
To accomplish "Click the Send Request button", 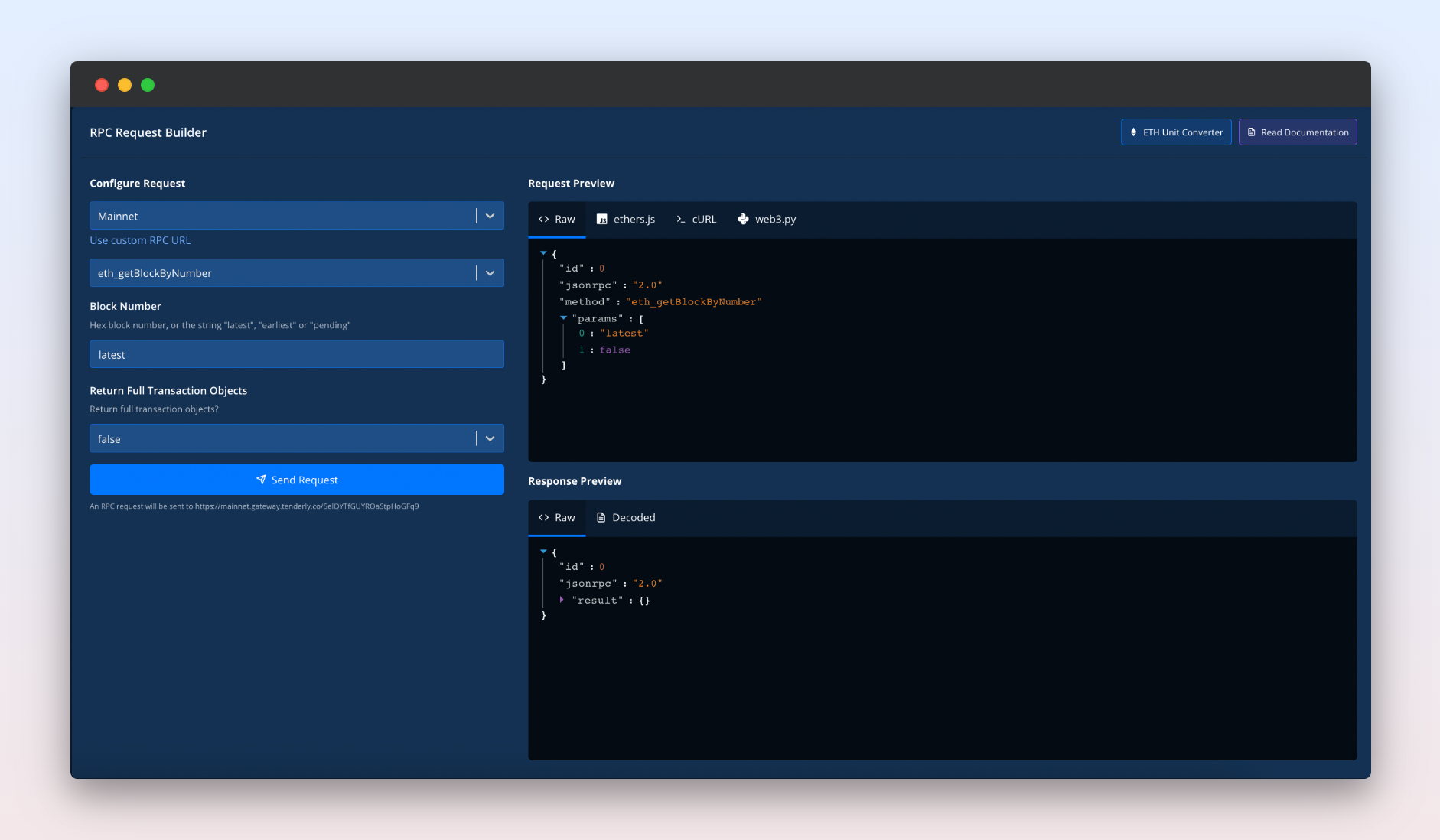I will 297,480.
